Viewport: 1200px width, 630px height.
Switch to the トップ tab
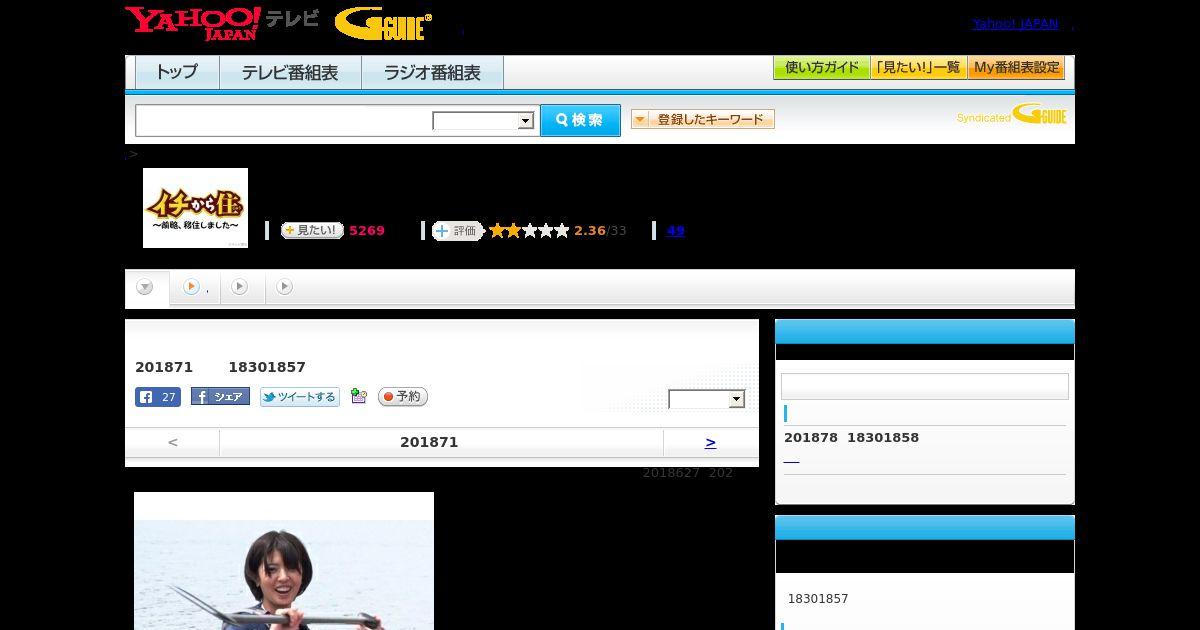click(x=177, y=73)
